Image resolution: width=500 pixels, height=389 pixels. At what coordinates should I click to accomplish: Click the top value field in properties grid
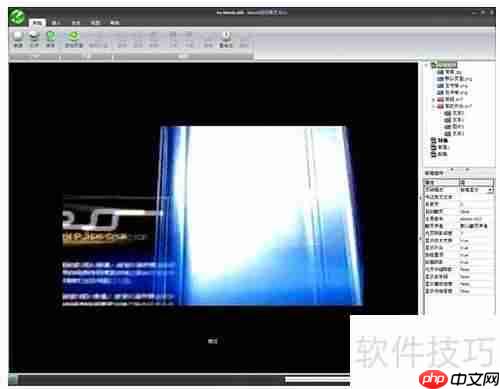point(476,182)
